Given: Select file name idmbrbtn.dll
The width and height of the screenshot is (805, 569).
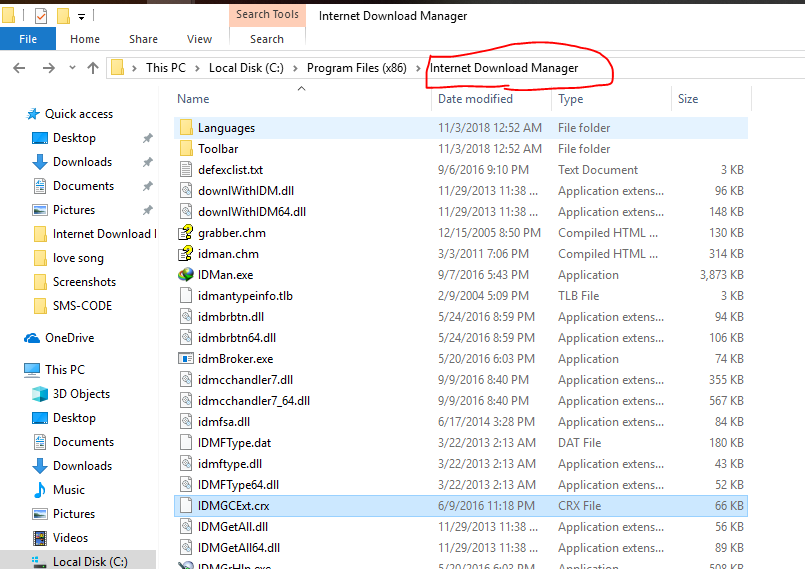Looking at the screenshot, I should 231,317.
